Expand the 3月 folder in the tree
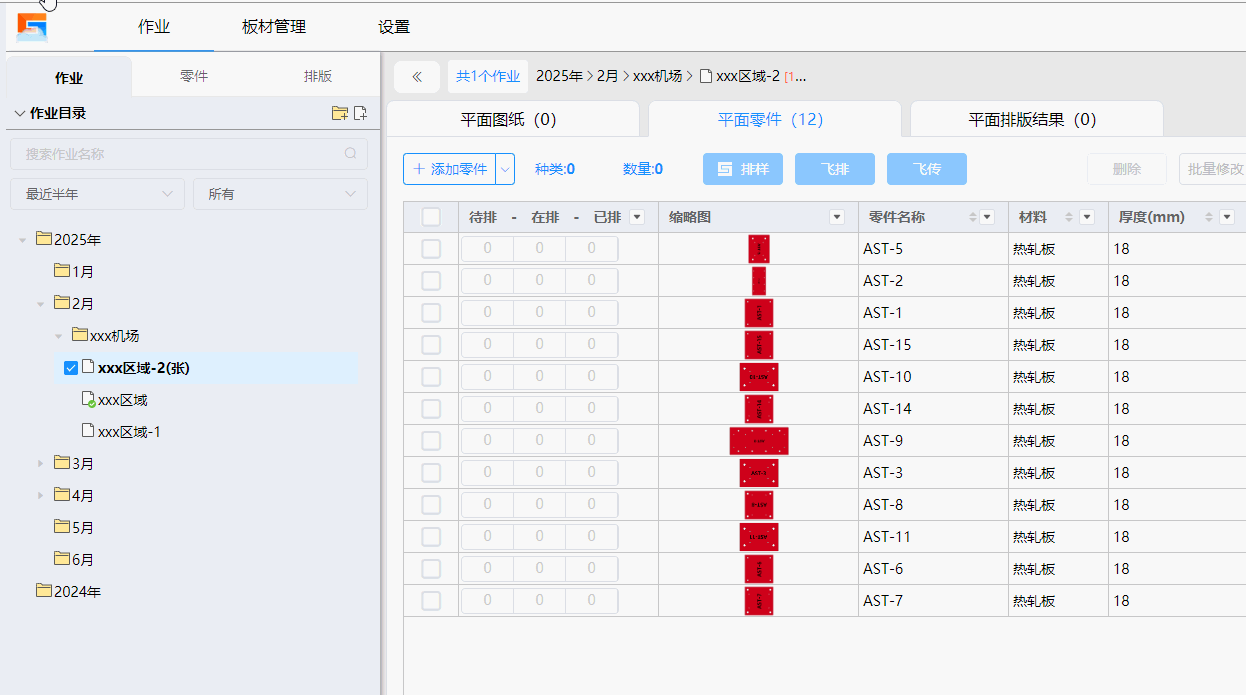Image resolution: width=1246 pixels, height=695 pixels. pyautogui.click(x=41, y=464)
